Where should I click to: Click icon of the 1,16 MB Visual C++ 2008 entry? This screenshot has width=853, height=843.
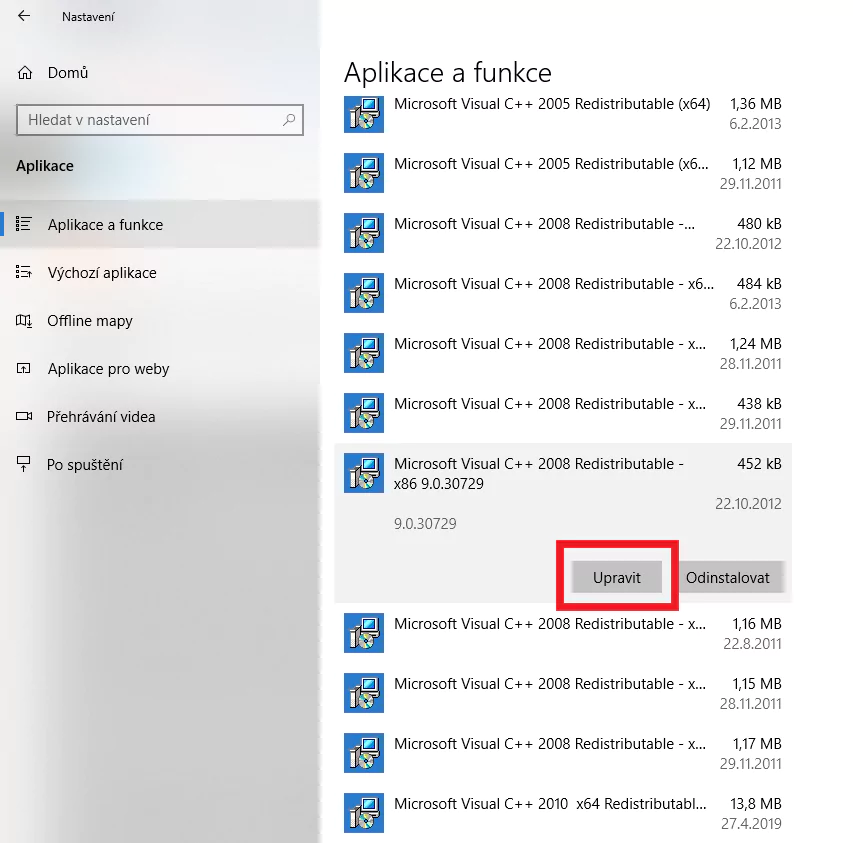click(x=364, y=633)
